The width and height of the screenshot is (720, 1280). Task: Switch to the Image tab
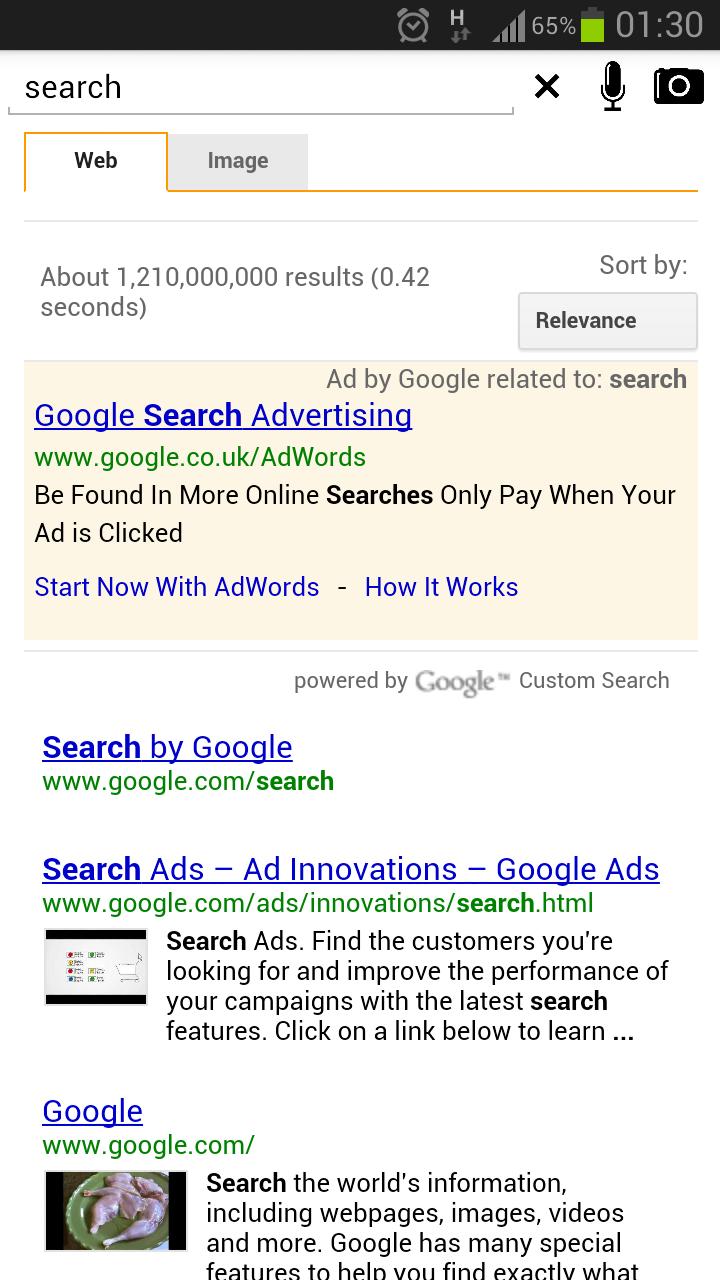237,161
